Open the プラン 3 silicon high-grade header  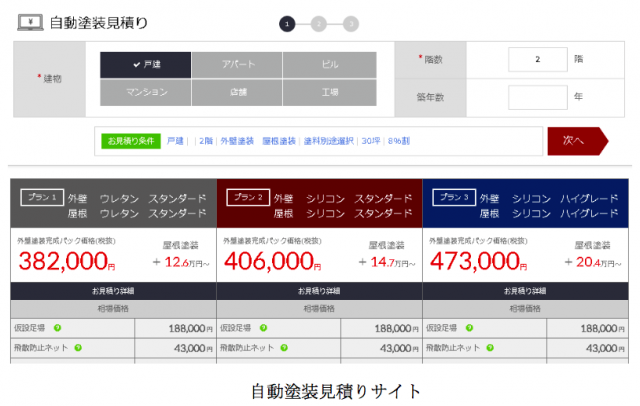click(525, 205)
